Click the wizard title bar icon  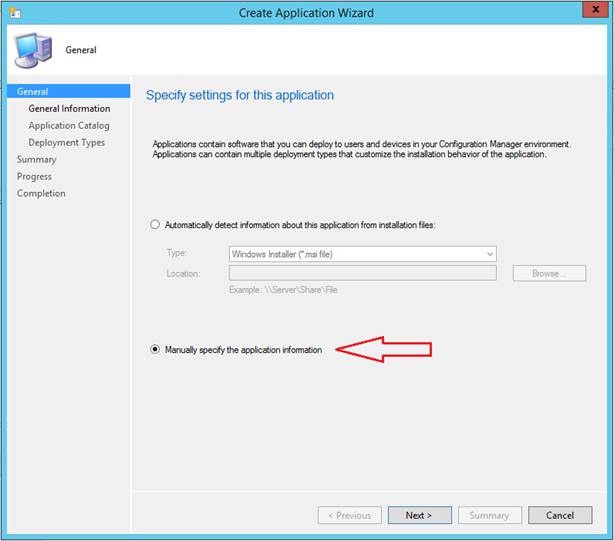15,13
